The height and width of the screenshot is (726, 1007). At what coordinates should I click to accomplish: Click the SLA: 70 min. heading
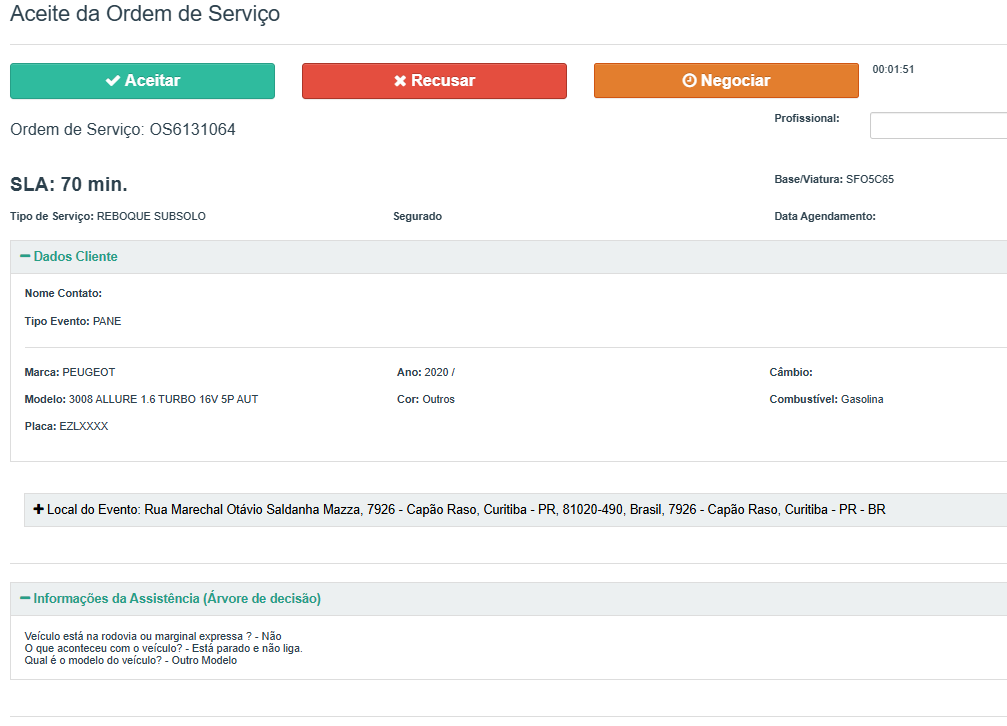pos(69,184)
